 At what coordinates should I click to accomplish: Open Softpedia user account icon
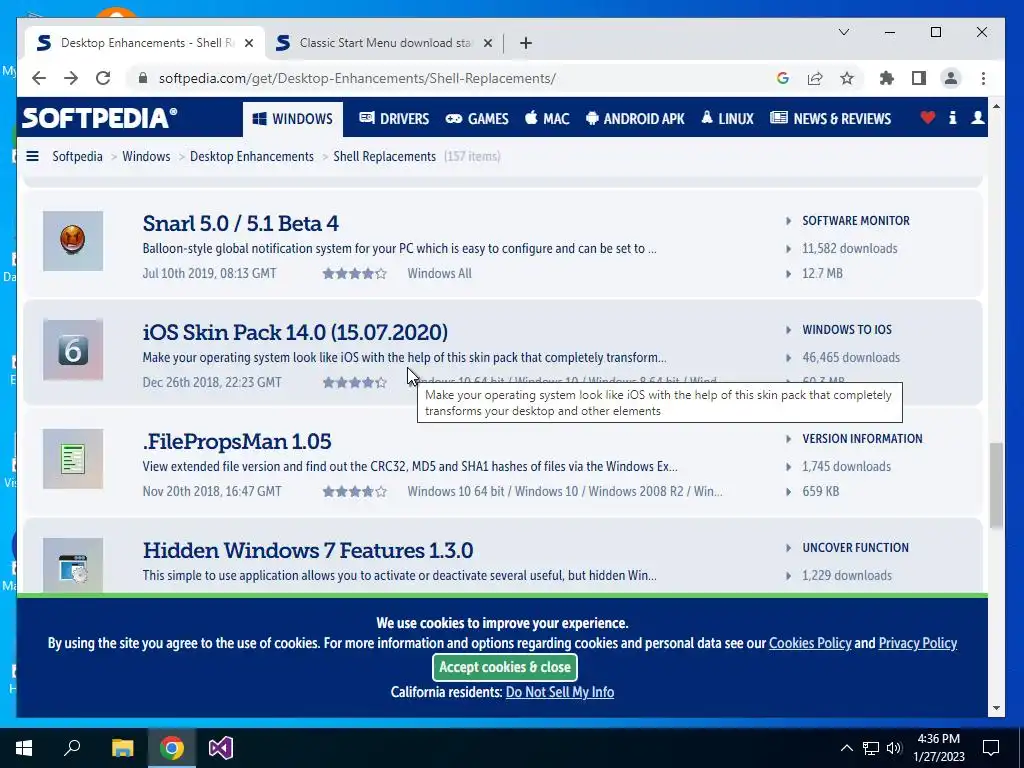pyautogui.click(x=978, y=118)
